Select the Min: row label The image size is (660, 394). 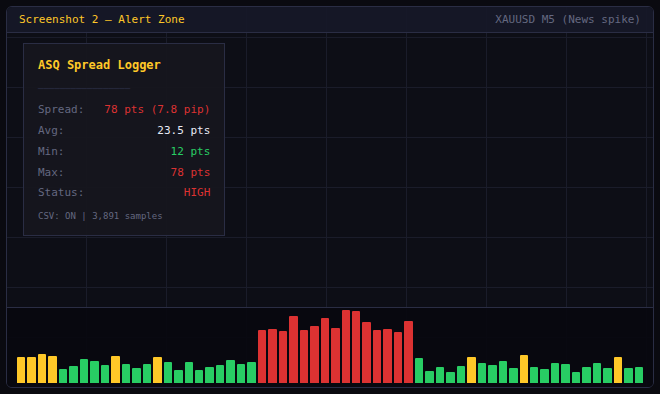point(51,152)
